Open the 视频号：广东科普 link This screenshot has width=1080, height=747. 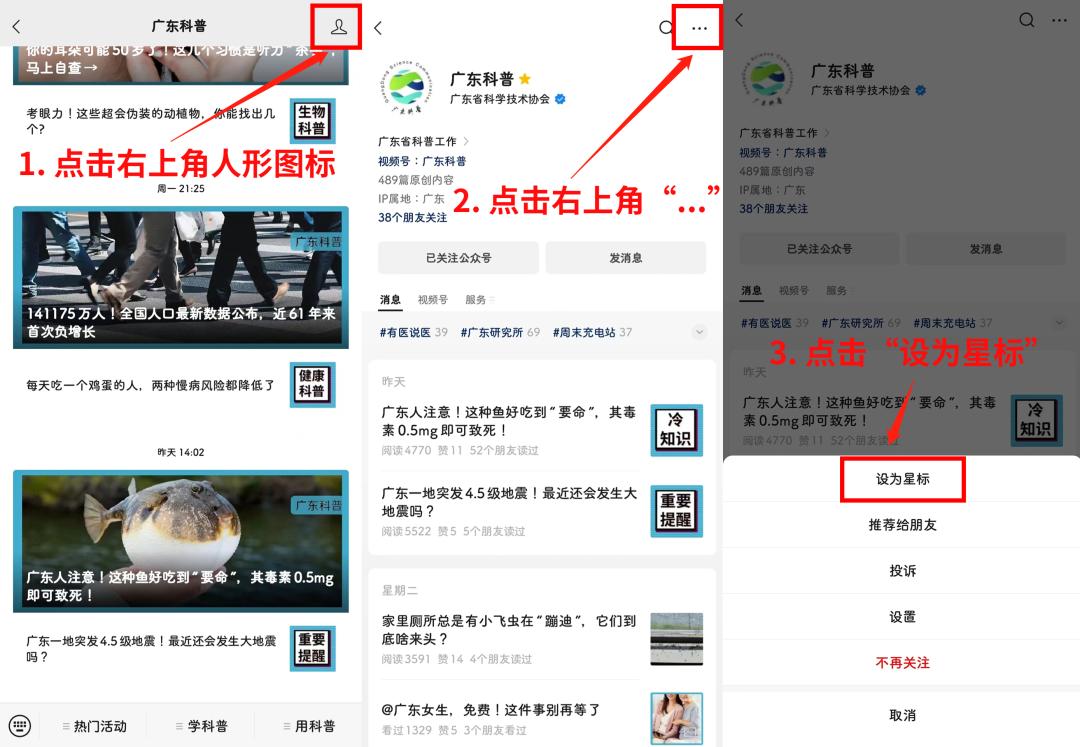coord(422,161)
